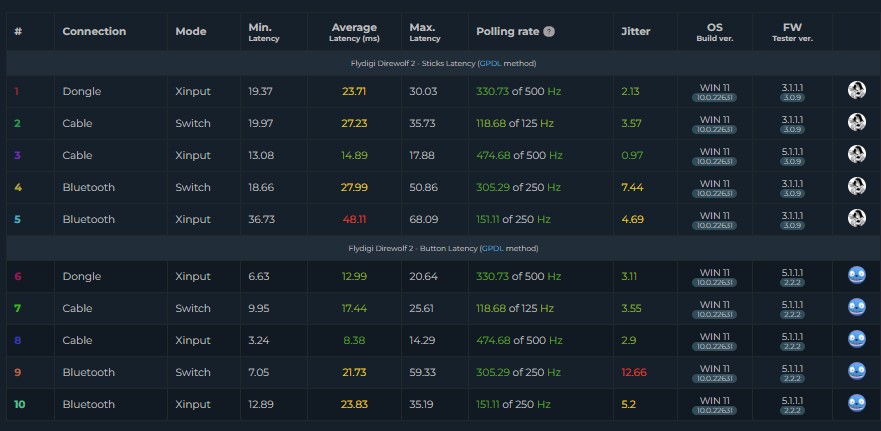Screen dimensions: 881x431
Task: Click Flydigi Direwolf 2 Button Latency section header
Action: (x=443, y=248)
